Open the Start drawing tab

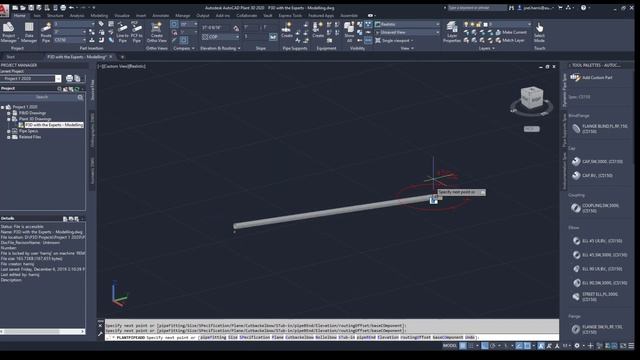[x=11, y=57]
